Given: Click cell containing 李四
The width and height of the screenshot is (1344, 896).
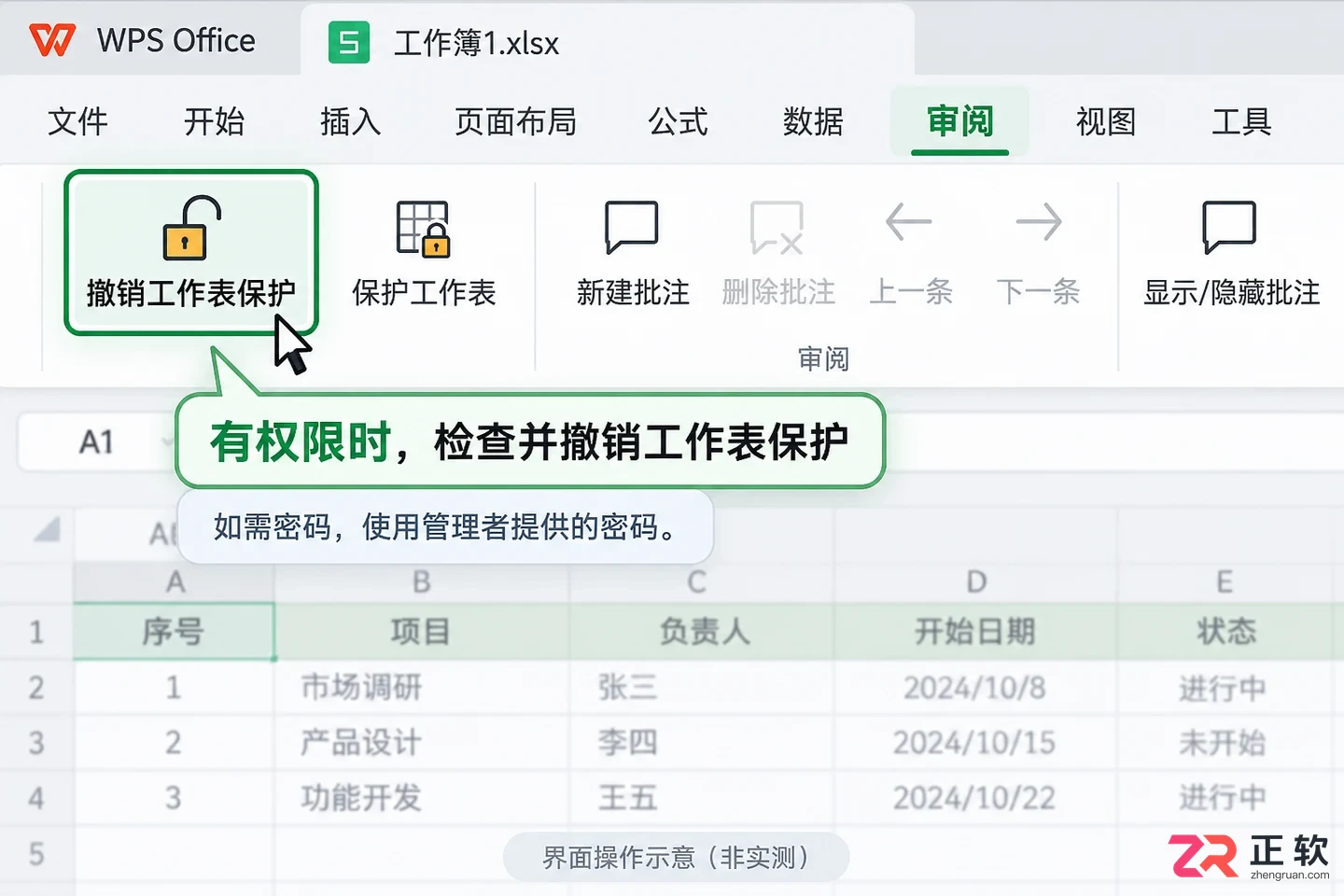Looking at the screenshot, I should click(702, 743).
